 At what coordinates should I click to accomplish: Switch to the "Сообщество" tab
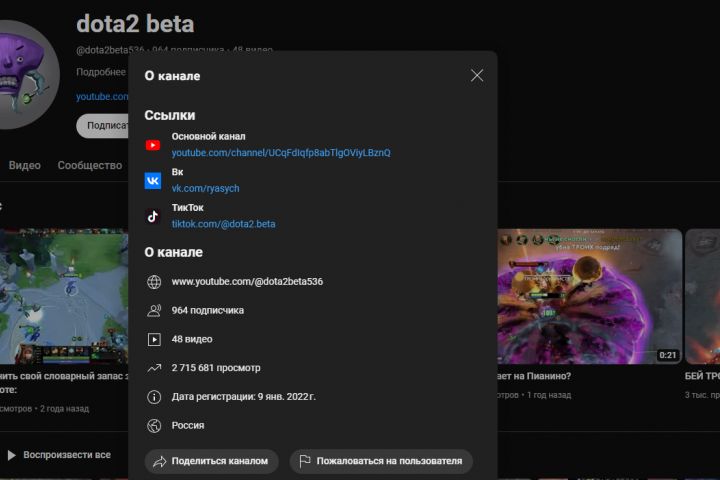tap(90, 165)
